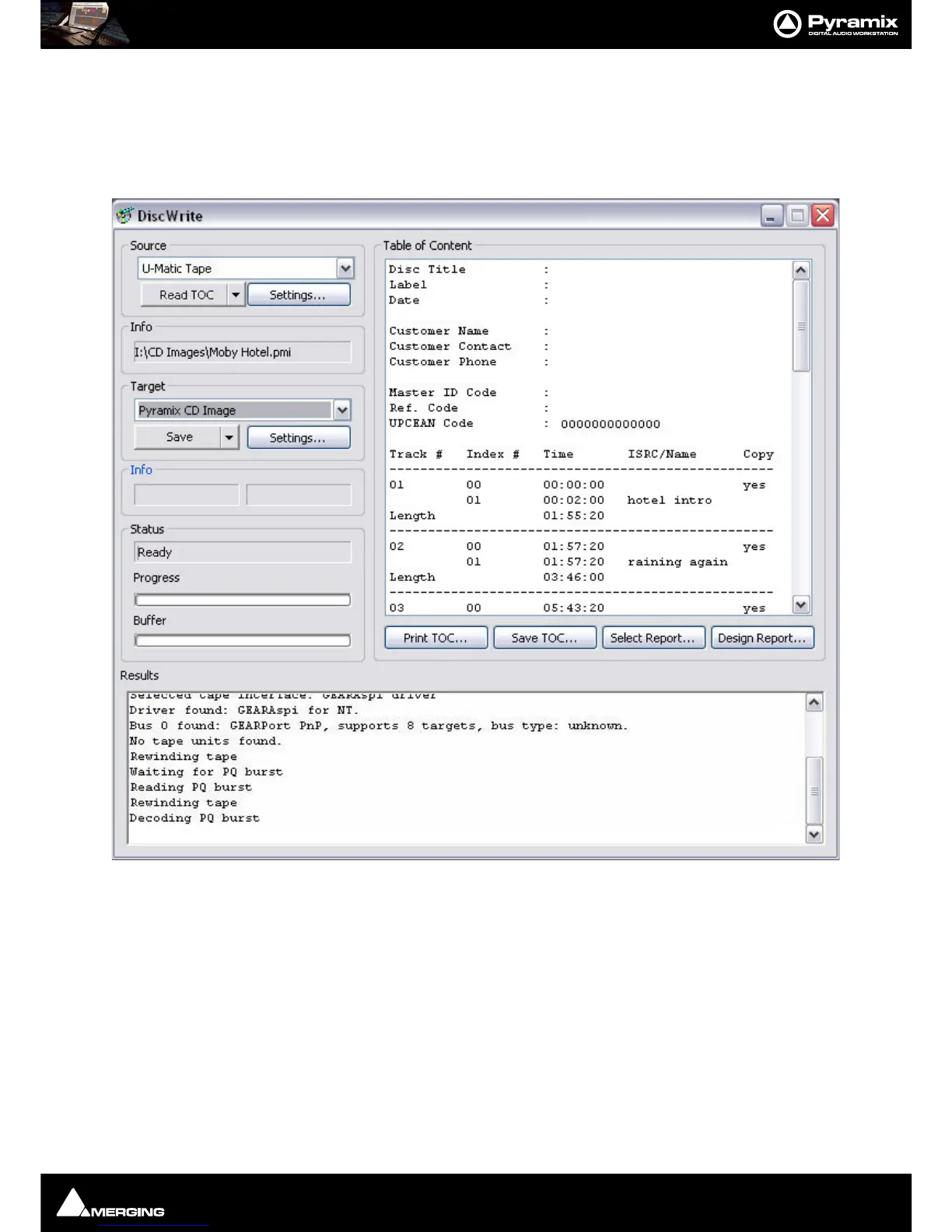Viewport: 952px width, 1232px height.
Task: Open the Target dropdown showing Pyramix CD Image
Action: pos(342,410)
